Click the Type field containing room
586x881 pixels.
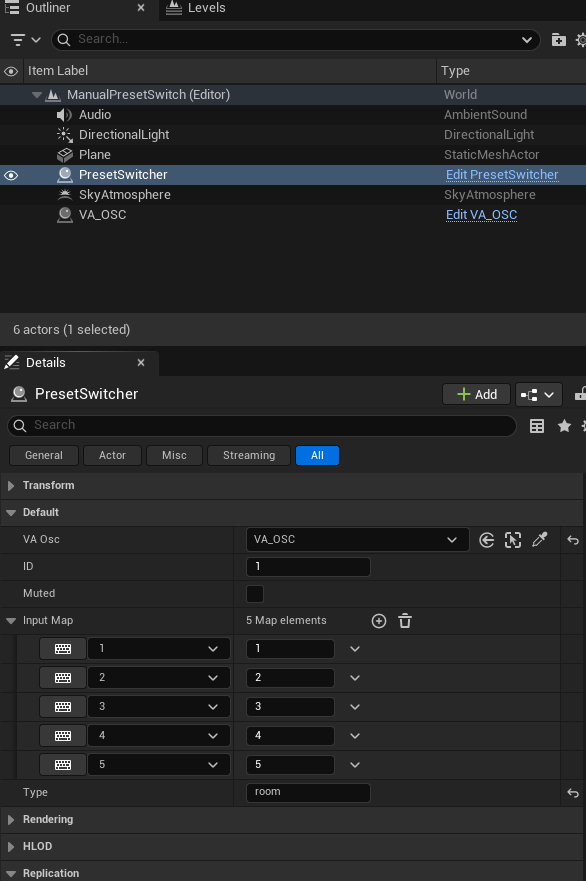(308, 792)
